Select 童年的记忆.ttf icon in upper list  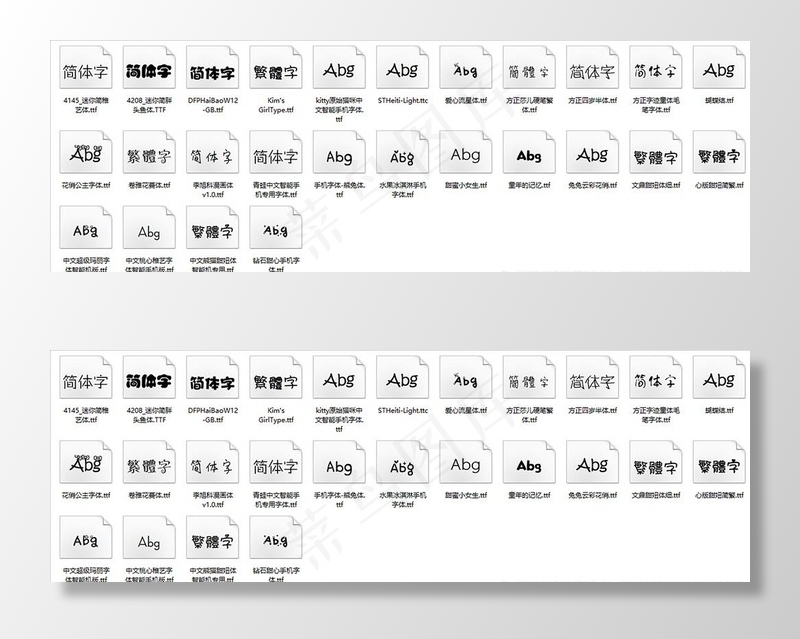pos(529,156)
